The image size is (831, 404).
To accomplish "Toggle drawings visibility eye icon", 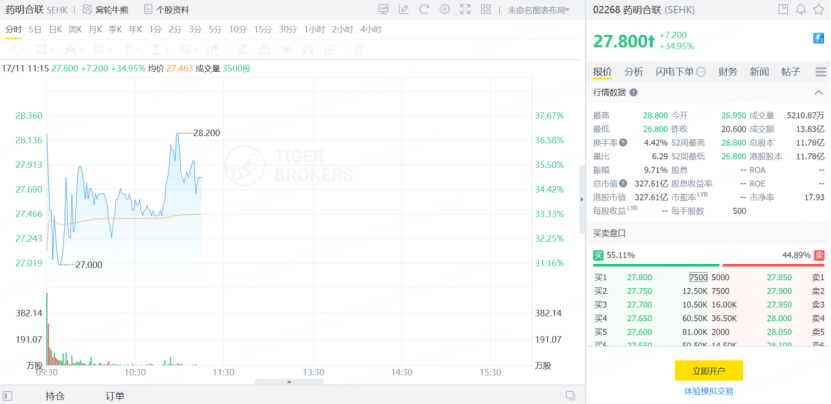I will coord(286,49).
